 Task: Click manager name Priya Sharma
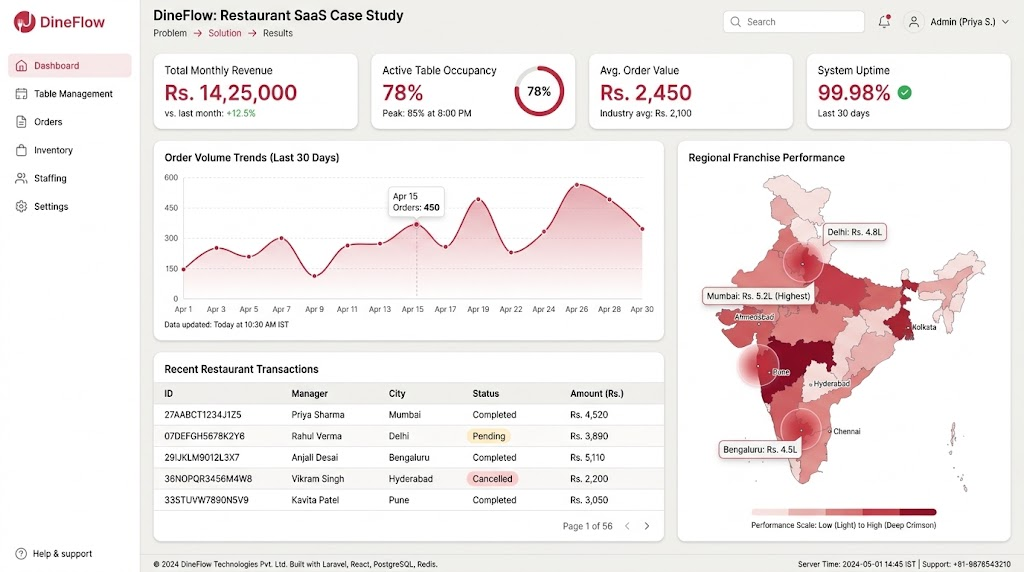pos(318,415)
